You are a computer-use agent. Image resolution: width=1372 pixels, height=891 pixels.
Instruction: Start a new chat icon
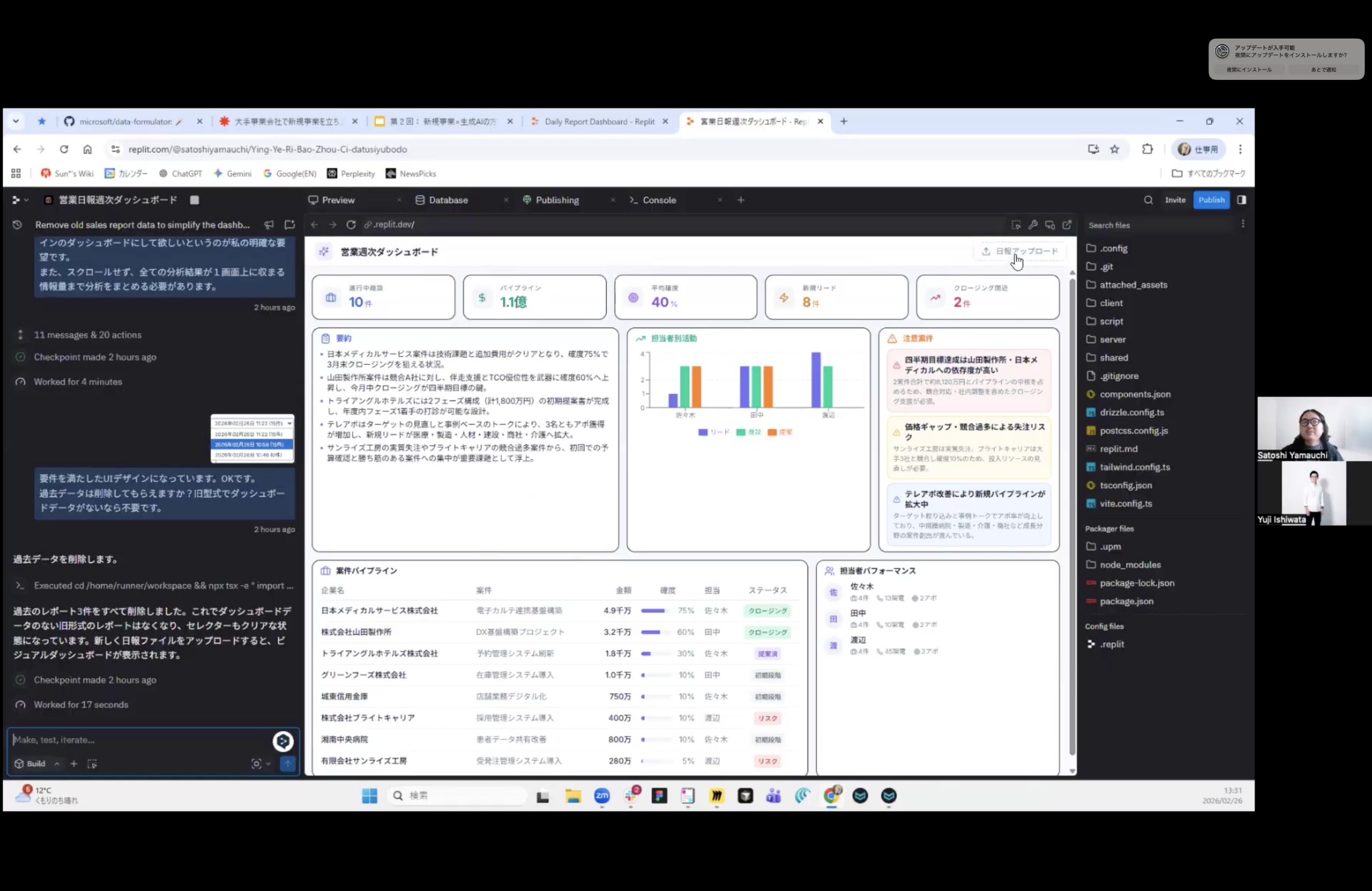point(289,225)
